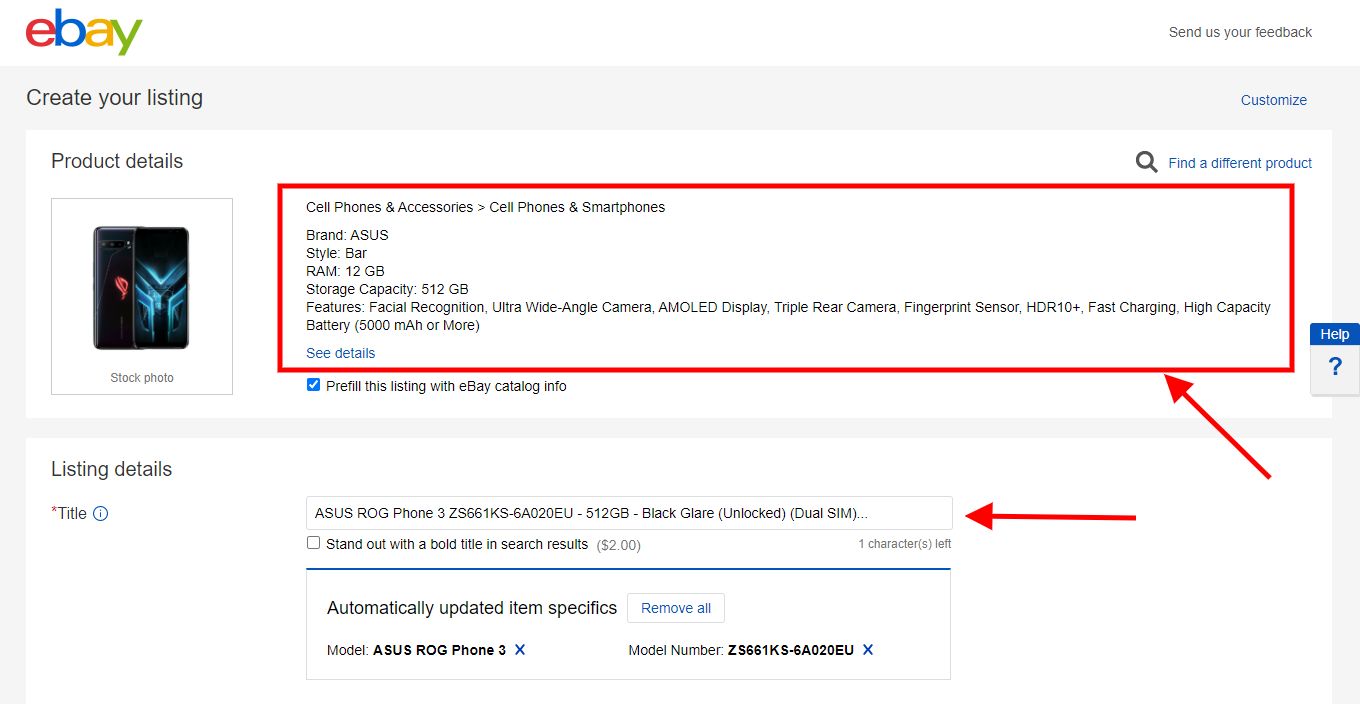Click the magnifier icon beside Find a different product

point(1146,162)
